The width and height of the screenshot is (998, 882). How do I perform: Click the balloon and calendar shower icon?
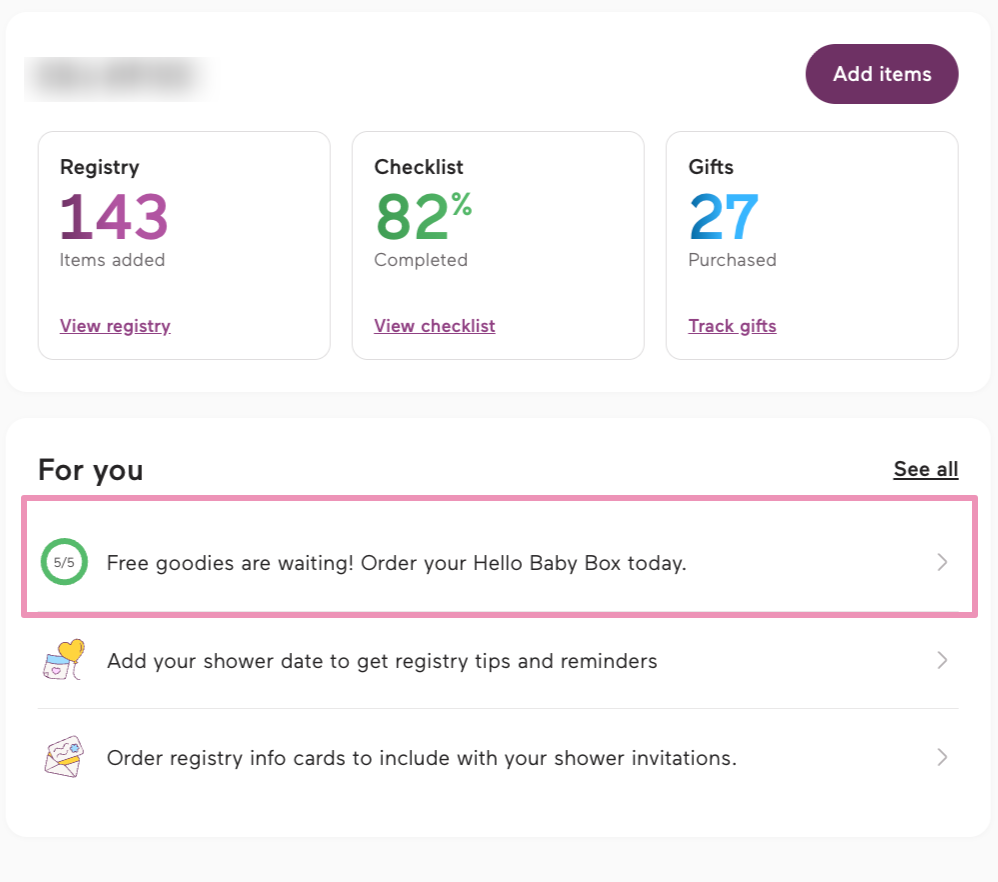click(x=64, y=660)
